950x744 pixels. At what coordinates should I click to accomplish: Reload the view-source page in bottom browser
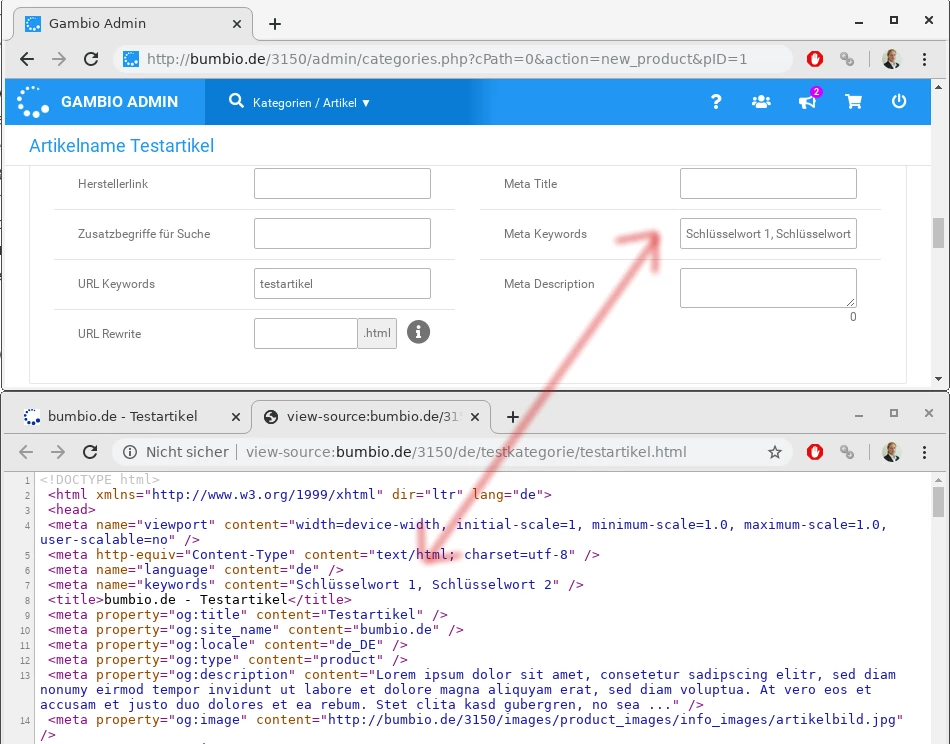[x=90, y=452]
